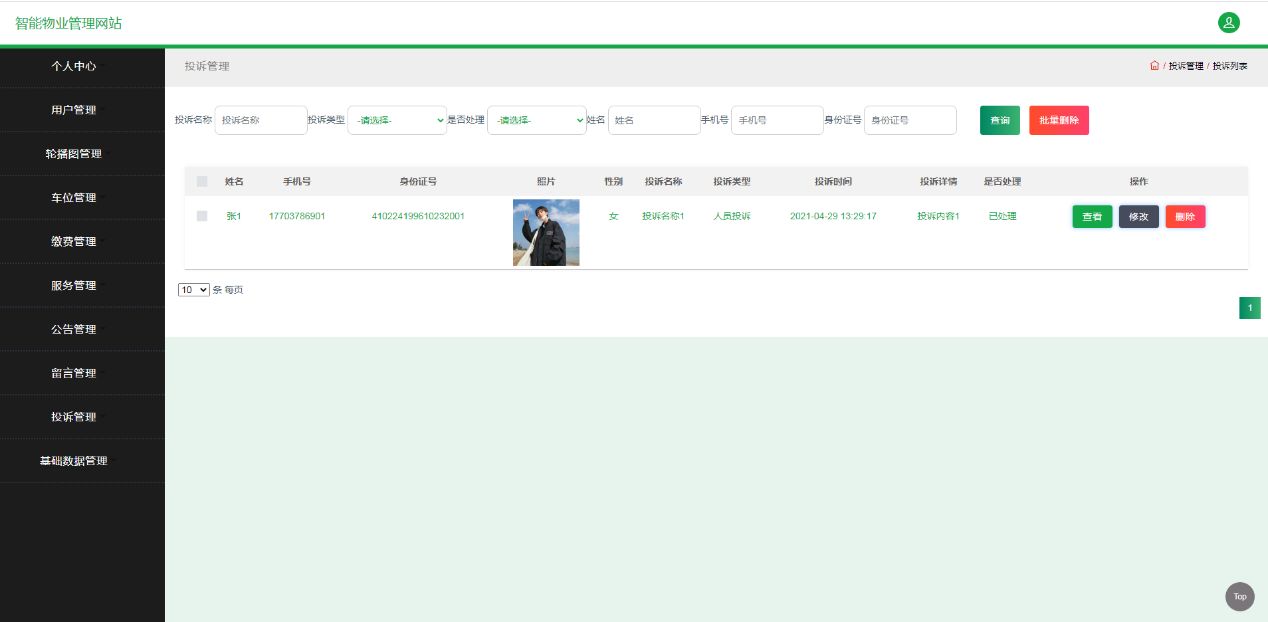The height and width of the screenshot is (622, 1268).
Task: Click the red 批量删除 button
Action: coord(1059,120)
